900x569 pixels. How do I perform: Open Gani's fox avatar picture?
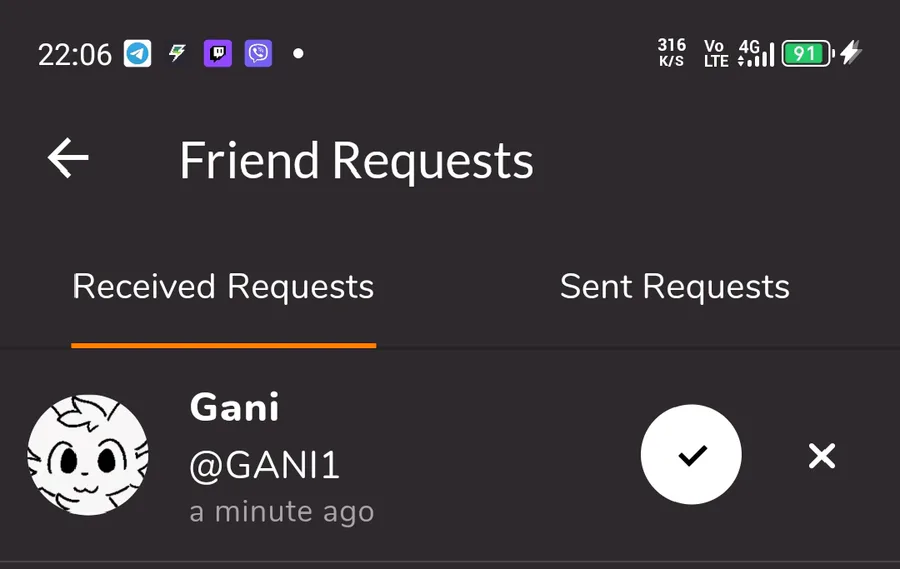88,455
